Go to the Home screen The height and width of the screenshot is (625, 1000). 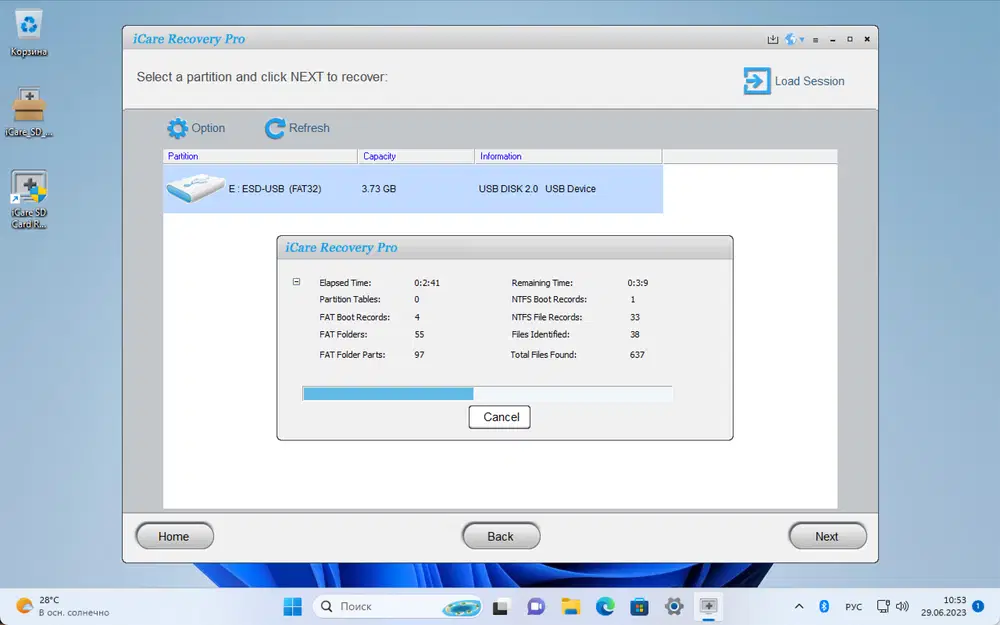pos(174,536)
